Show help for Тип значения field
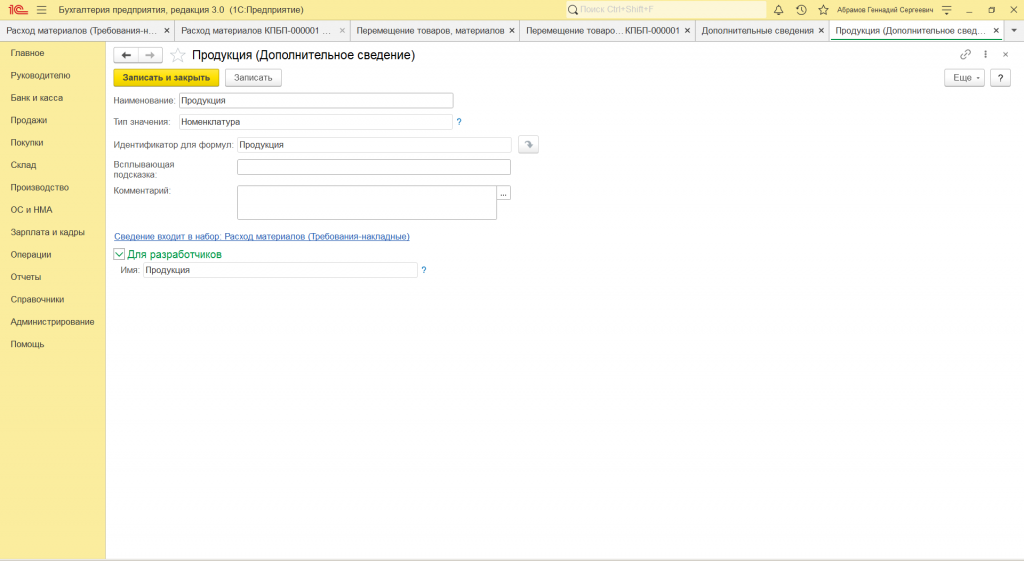This screenshot has height=561, width=1024. [459, 121]
